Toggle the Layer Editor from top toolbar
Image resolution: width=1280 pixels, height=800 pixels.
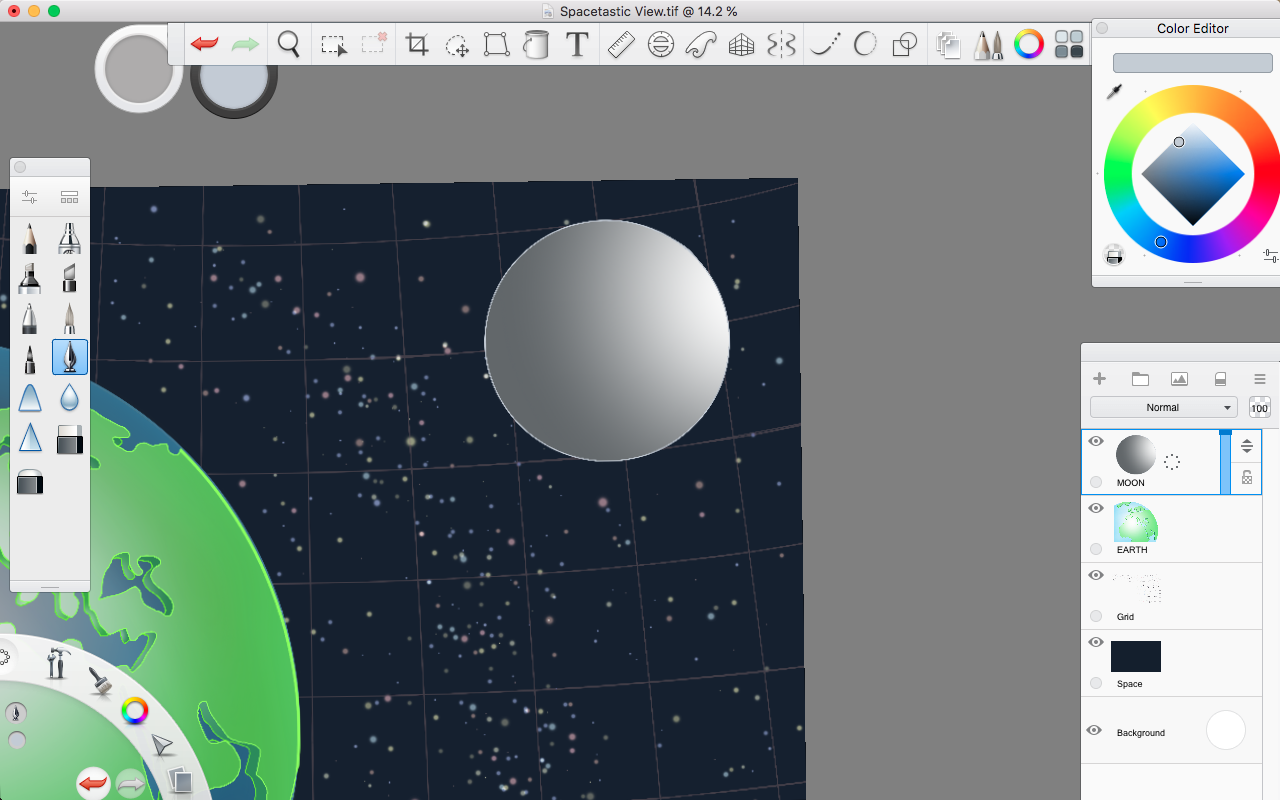click(x=949, y=45)
